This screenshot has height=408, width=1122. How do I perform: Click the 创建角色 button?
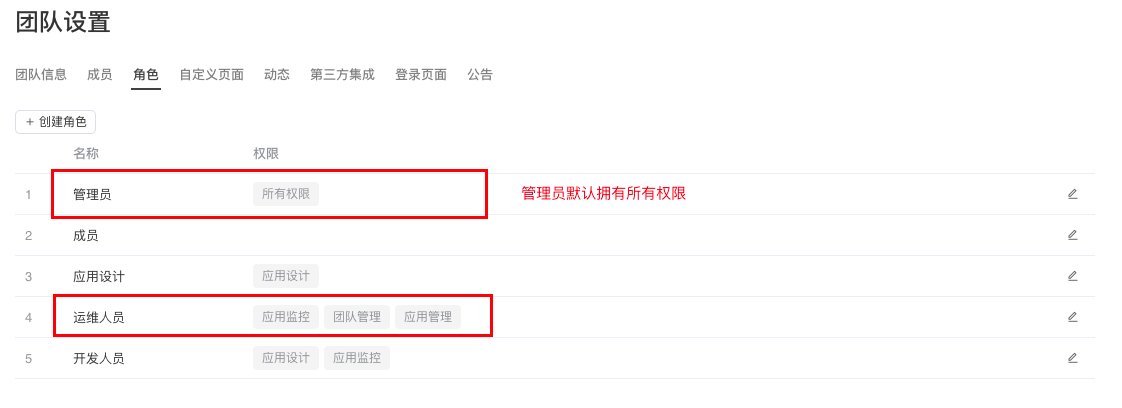[x=56, y=122]
